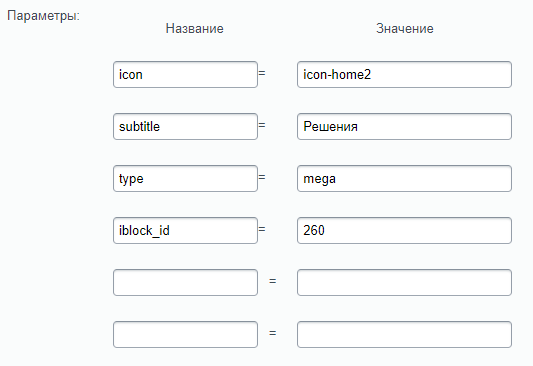The width and height of the screenshot is (533, 366).
Task: Click the "Название" column header
Action: click(x=194, y=29)
